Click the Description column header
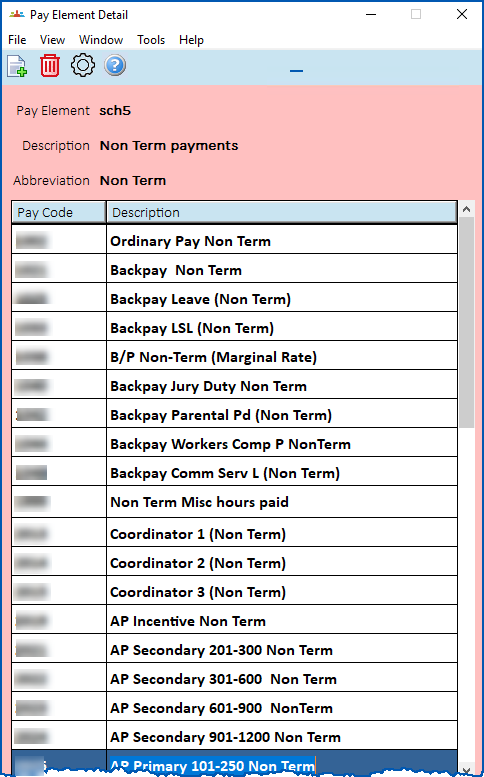 [282, 213]
